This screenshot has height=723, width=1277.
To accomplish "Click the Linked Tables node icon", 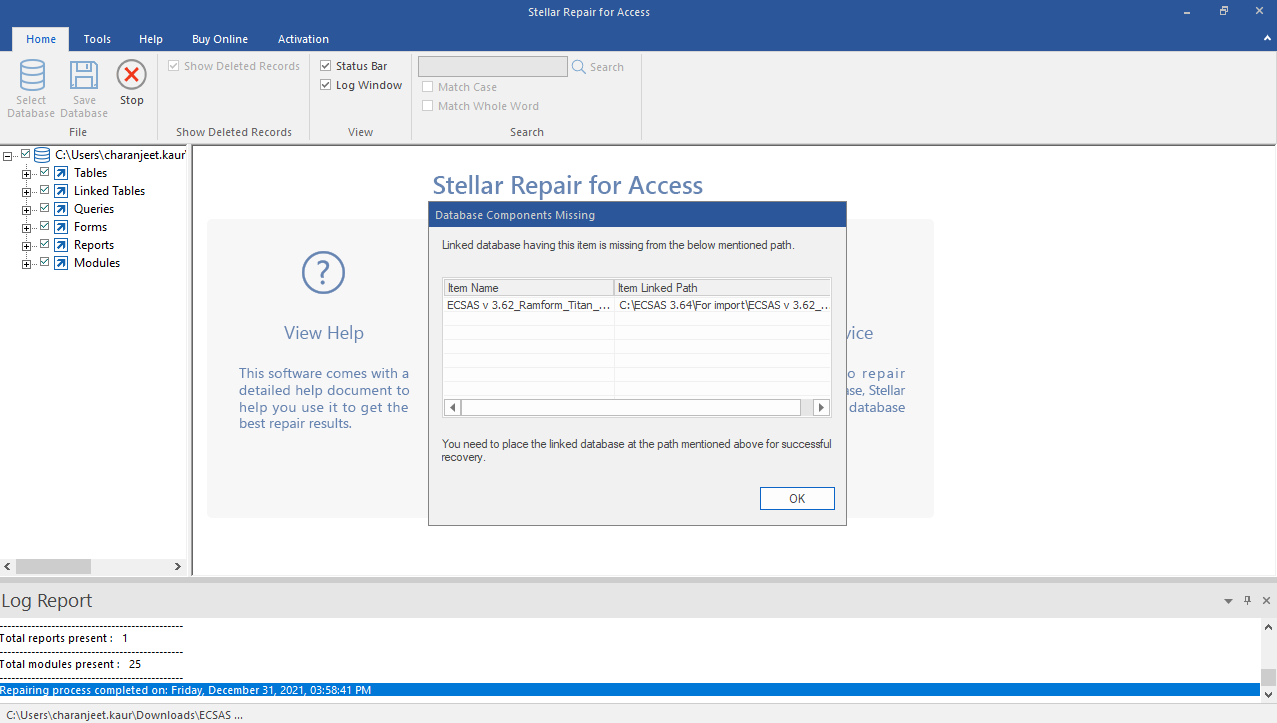I will pos(61,191).
